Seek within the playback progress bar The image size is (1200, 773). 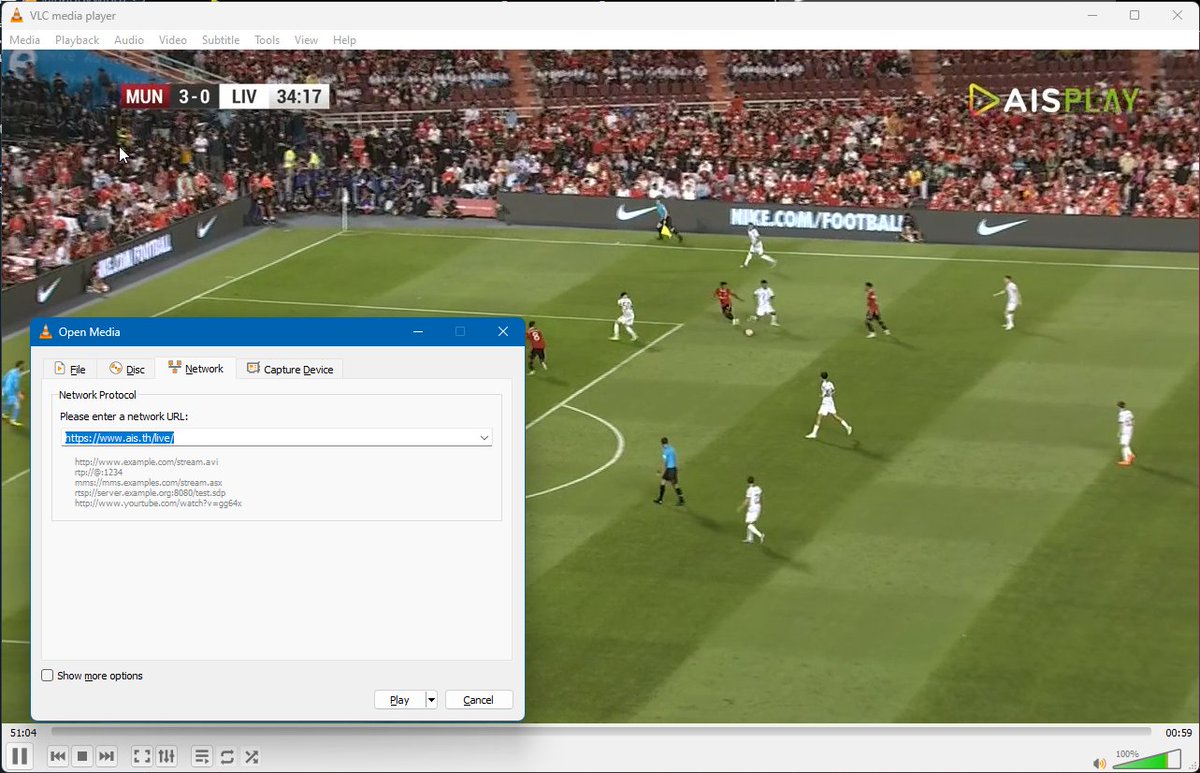tap(601, 733)
